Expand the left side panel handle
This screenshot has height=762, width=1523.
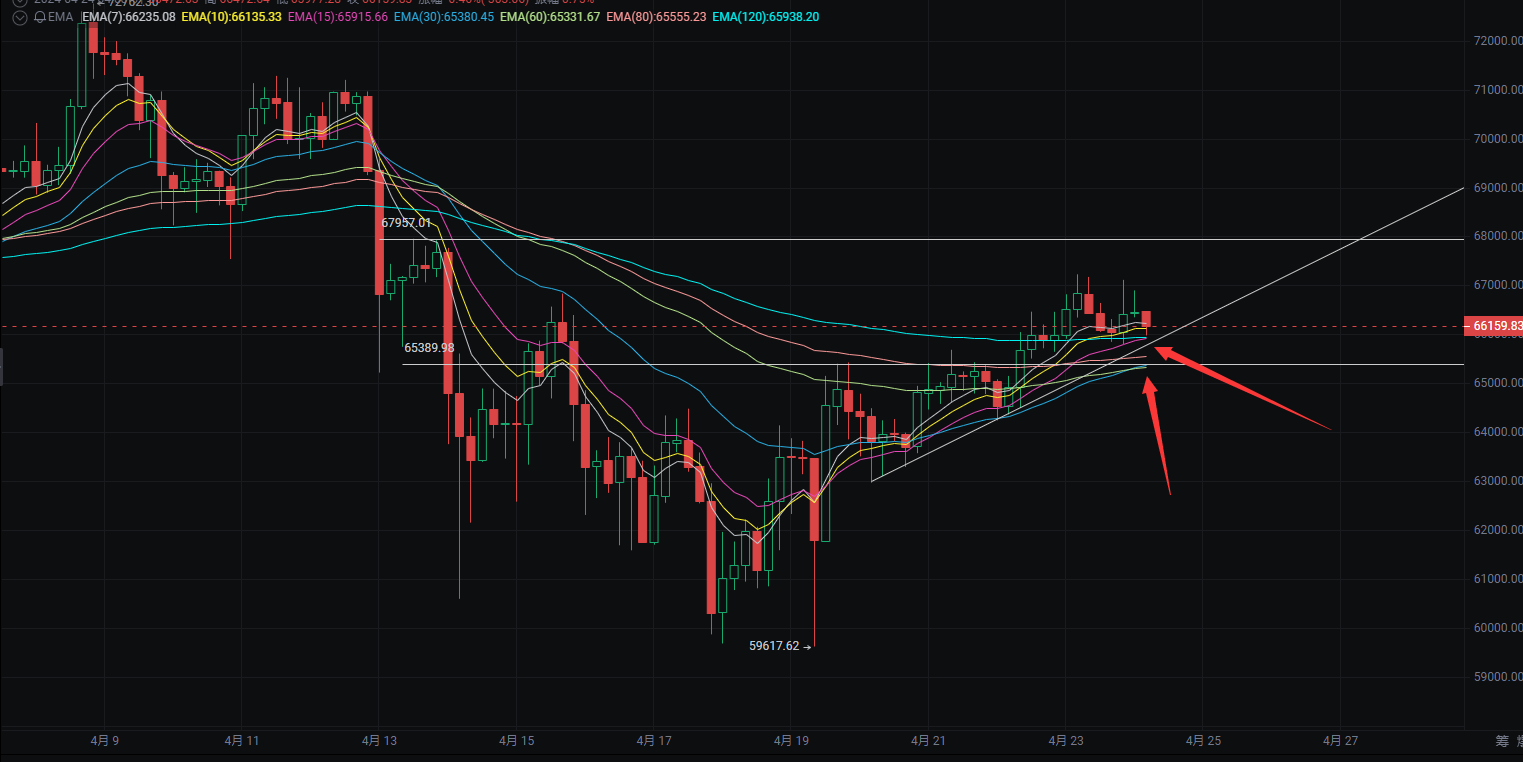coord(2,366)
